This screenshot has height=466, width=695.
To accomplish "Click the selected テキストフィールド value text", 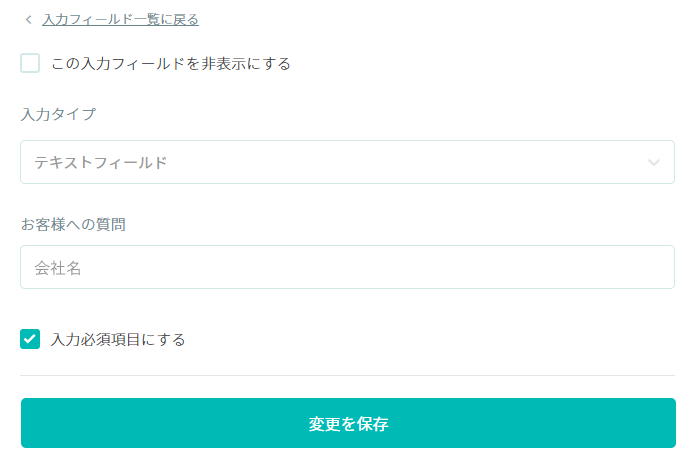I will [x=100, y=162].
